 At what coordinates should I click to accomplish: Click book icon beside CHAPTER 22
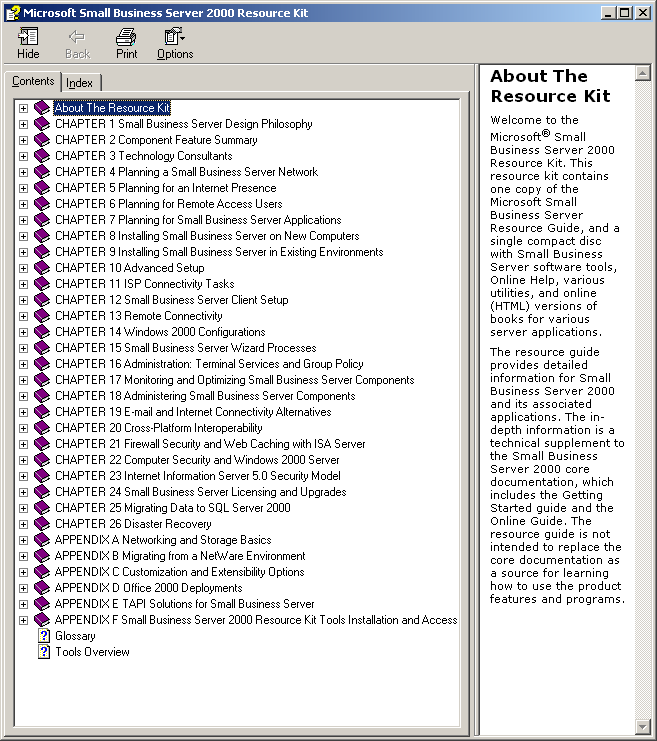point(42,460)
